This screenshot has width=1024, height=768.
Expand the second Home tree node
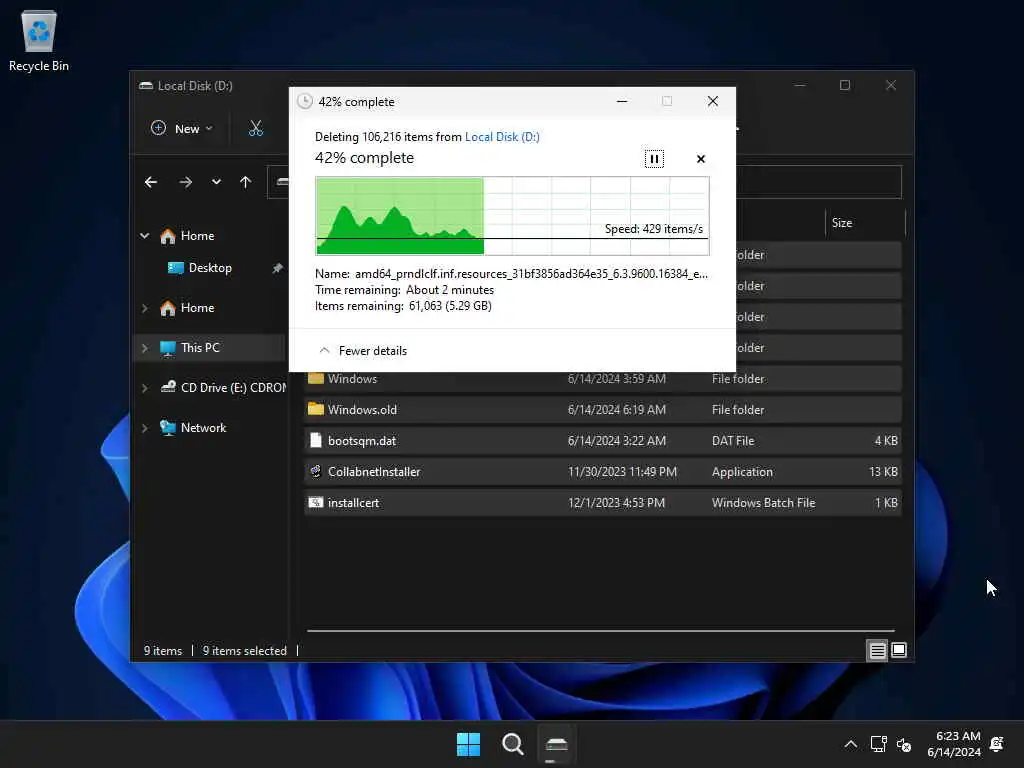click(145, 308)
